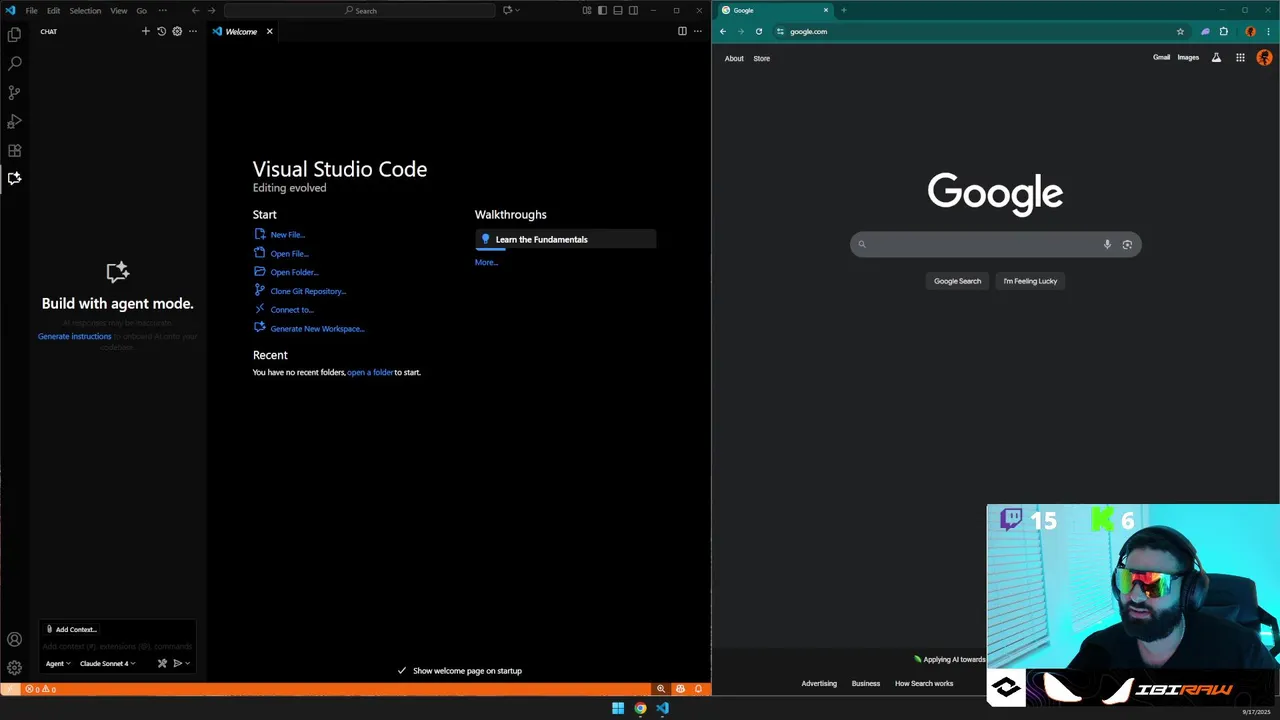The image size is (1280, 720).
Task: Open Google apps grid icon
Action: click(x=1240, y=58)
